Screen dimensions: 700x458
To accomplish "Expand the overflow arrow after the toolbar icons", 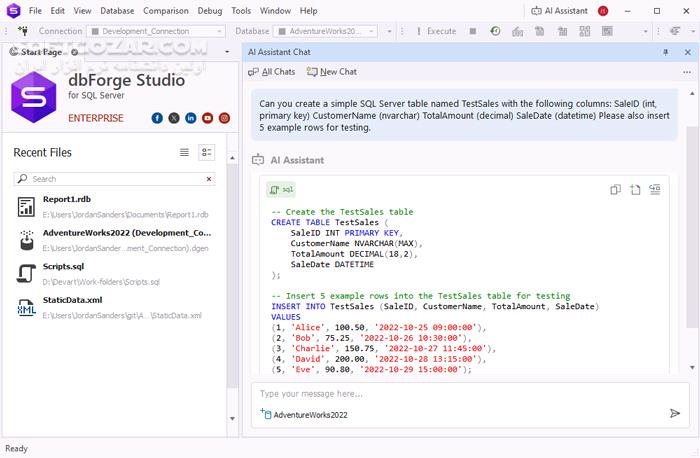I will (x=645, y=31).
